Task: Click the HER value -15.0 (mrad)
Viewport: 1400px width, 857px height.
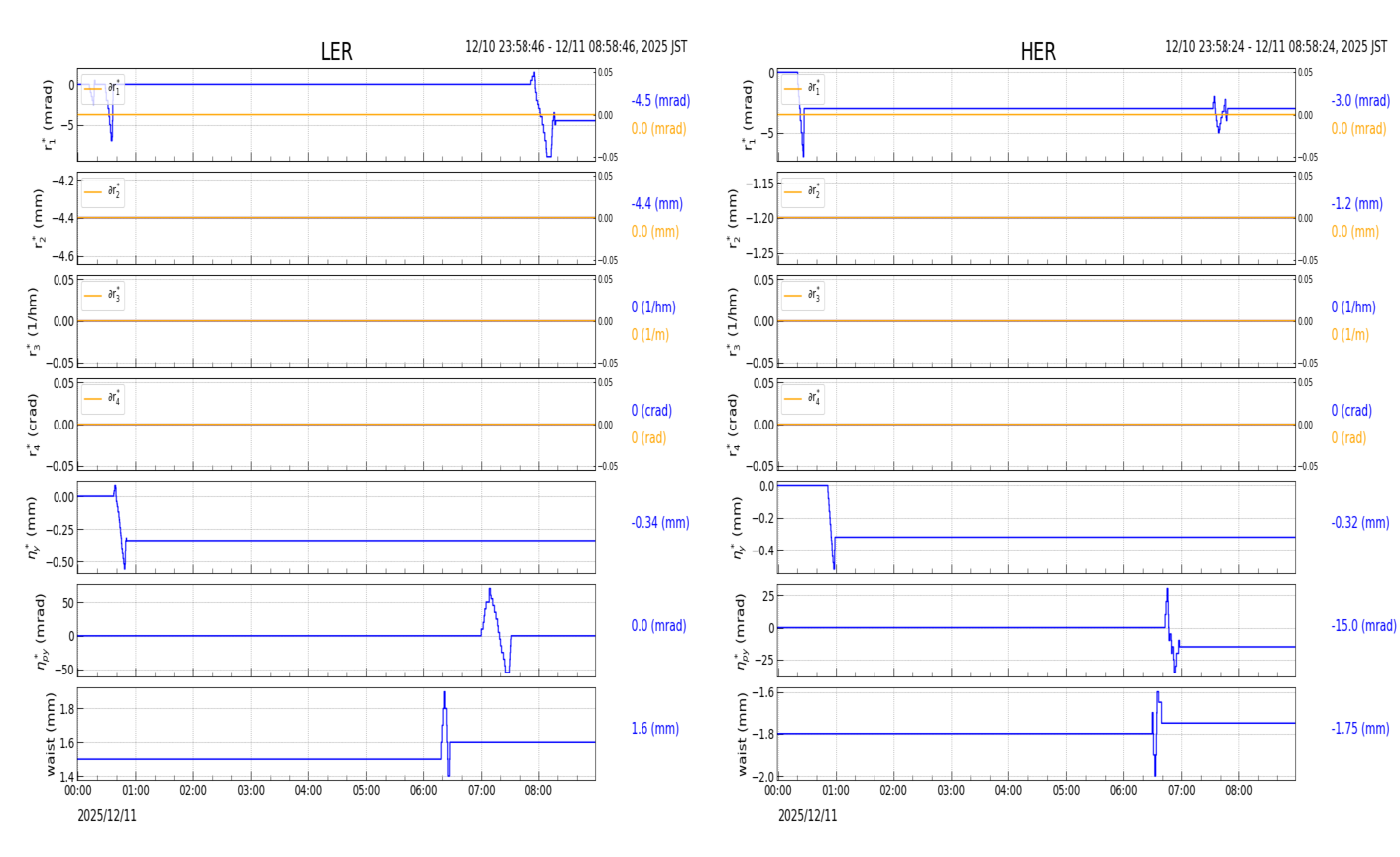Action: point(1363,626)
